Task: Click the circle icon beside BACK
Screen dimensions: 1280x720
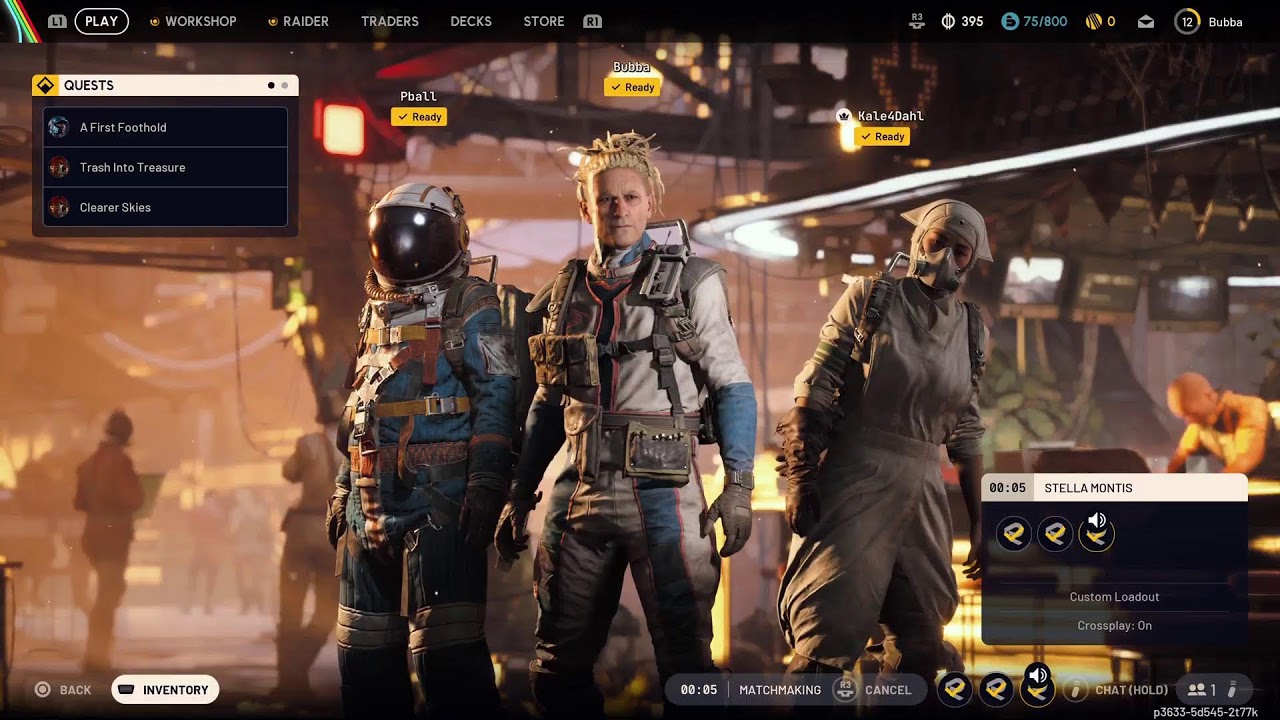Action: (42, 690)
